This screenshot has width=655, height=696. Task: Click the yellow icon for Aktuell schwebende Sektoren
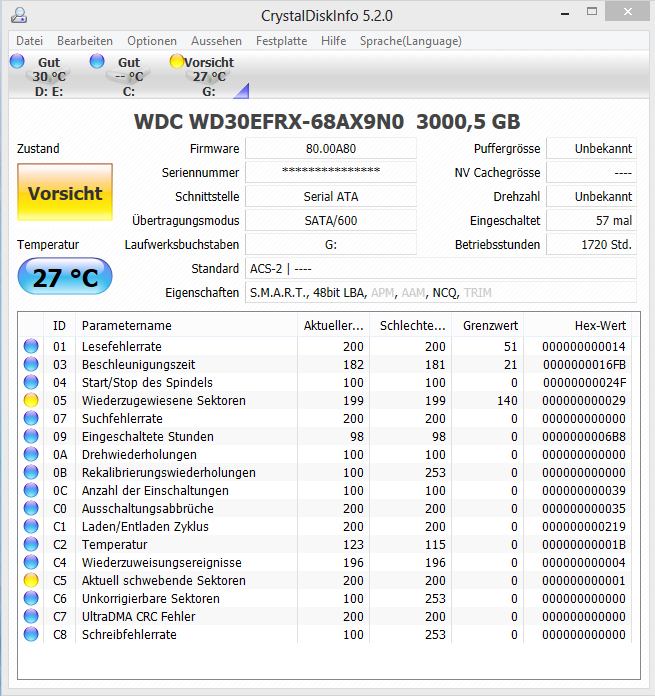[31, 580]
